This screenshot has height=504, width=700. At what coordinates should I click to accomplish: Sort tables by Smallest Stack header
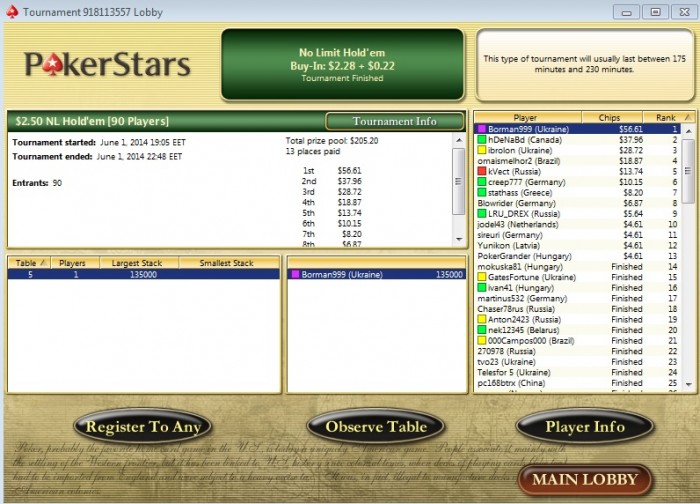tap(229, 263)
